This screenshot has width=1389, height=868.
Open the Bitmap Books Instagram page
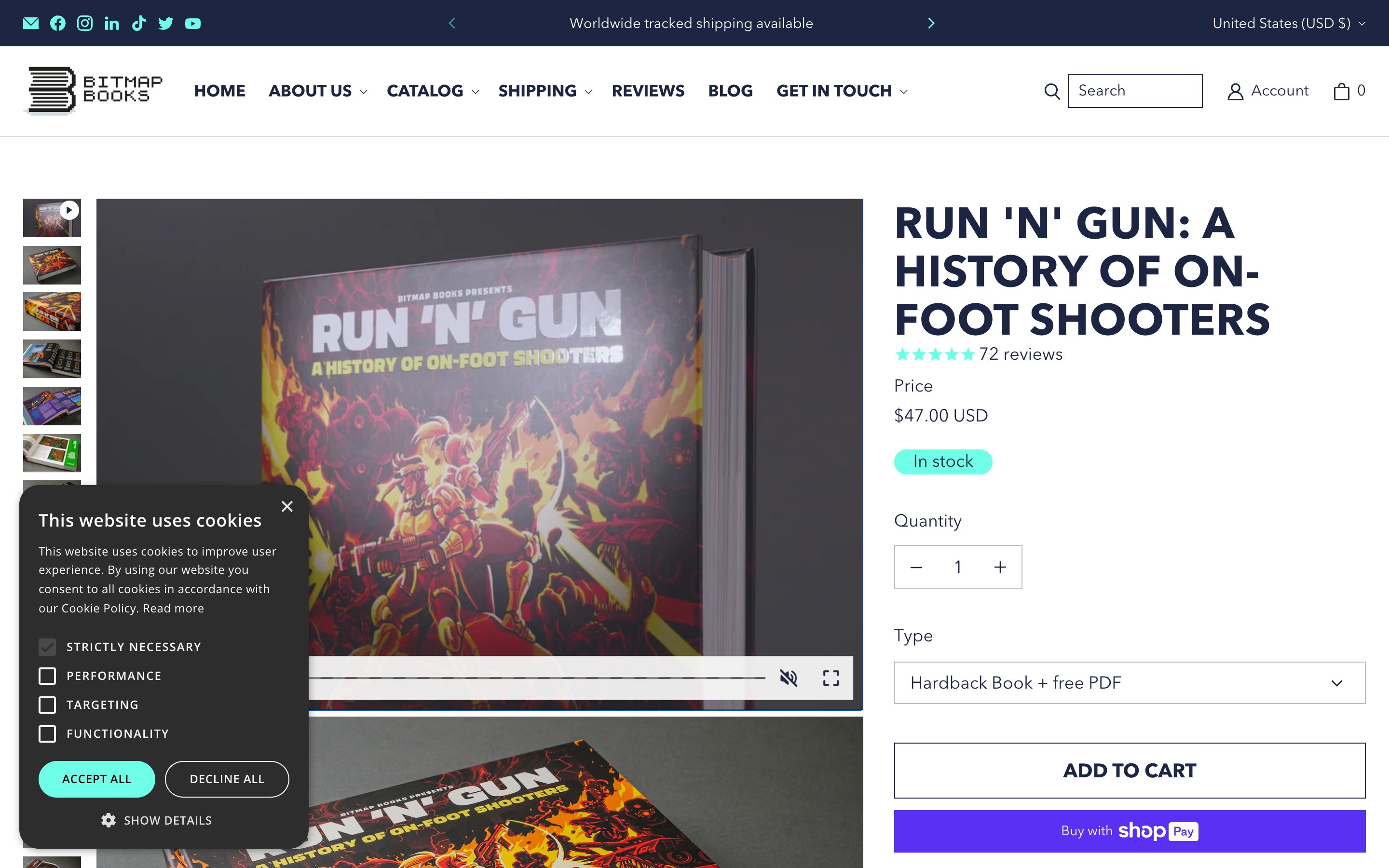point(85,23)
